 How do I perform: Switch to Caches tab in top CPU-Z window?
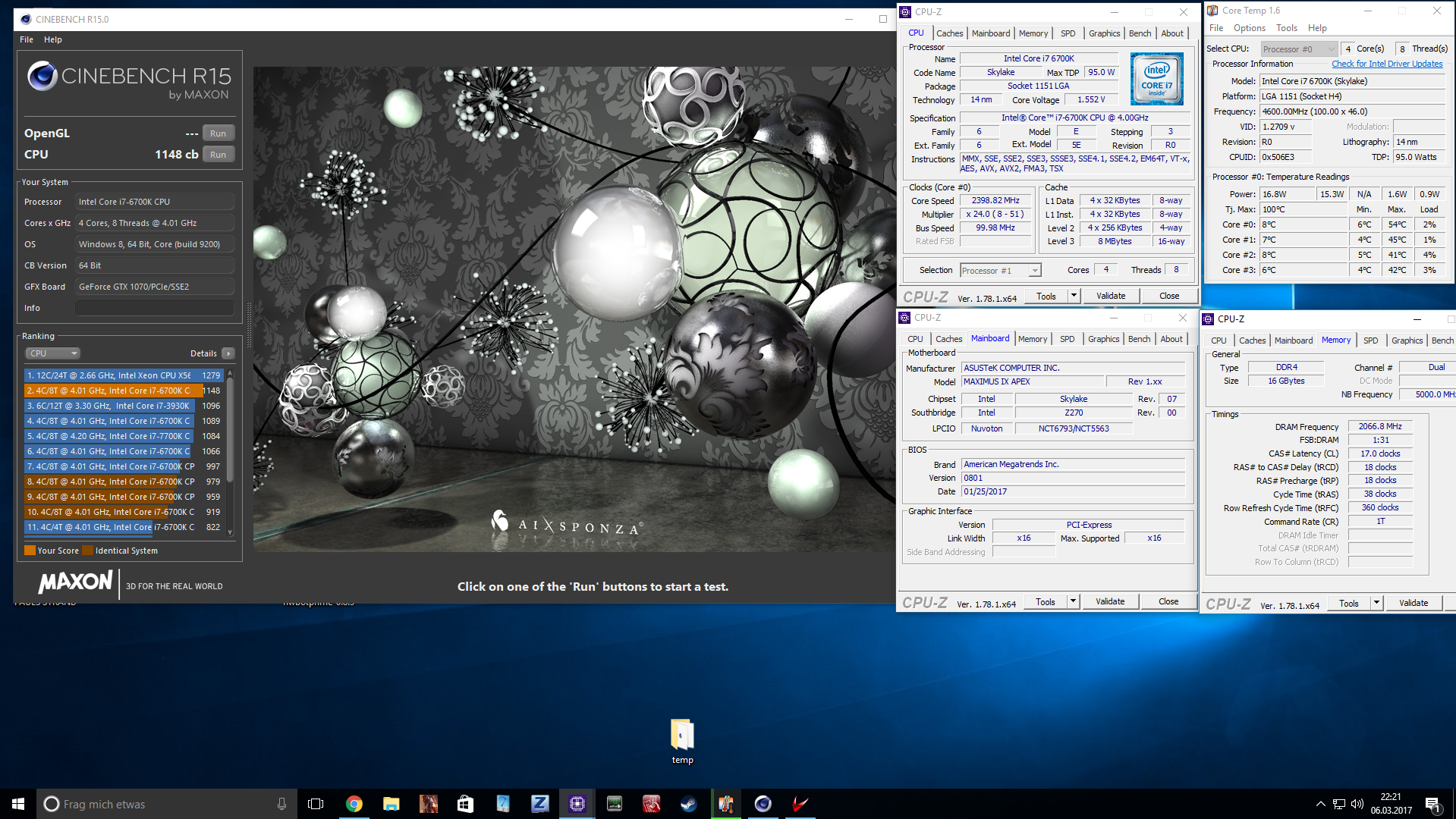coord(949,33)
